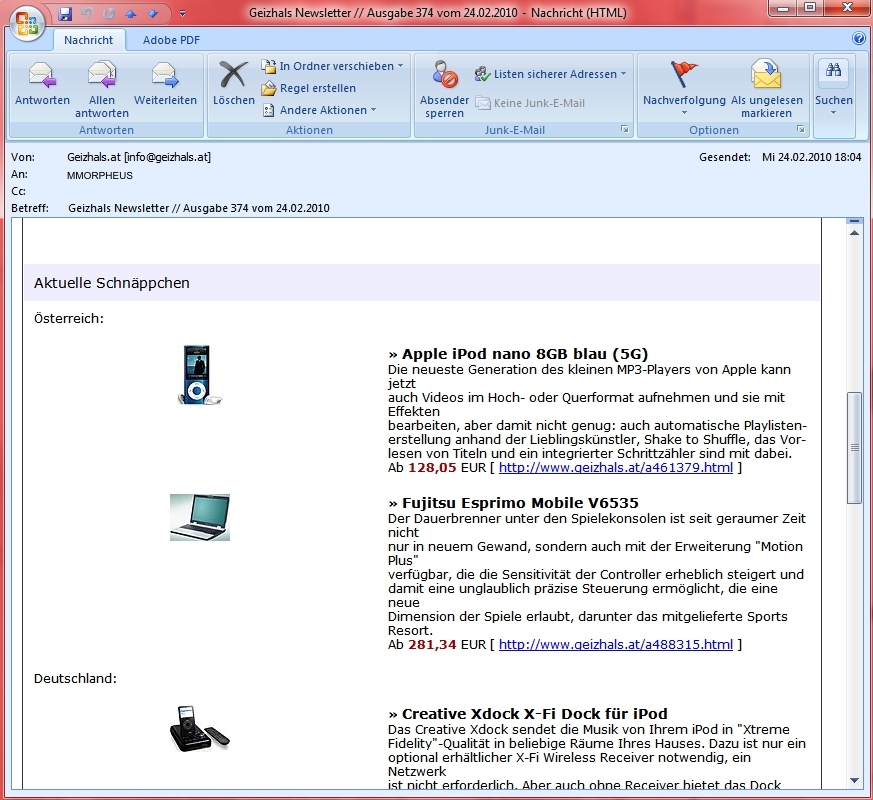Viewport: 873px width, 800px height.
Task: Click the price 281,34 EUR
Action: point(447,645)
